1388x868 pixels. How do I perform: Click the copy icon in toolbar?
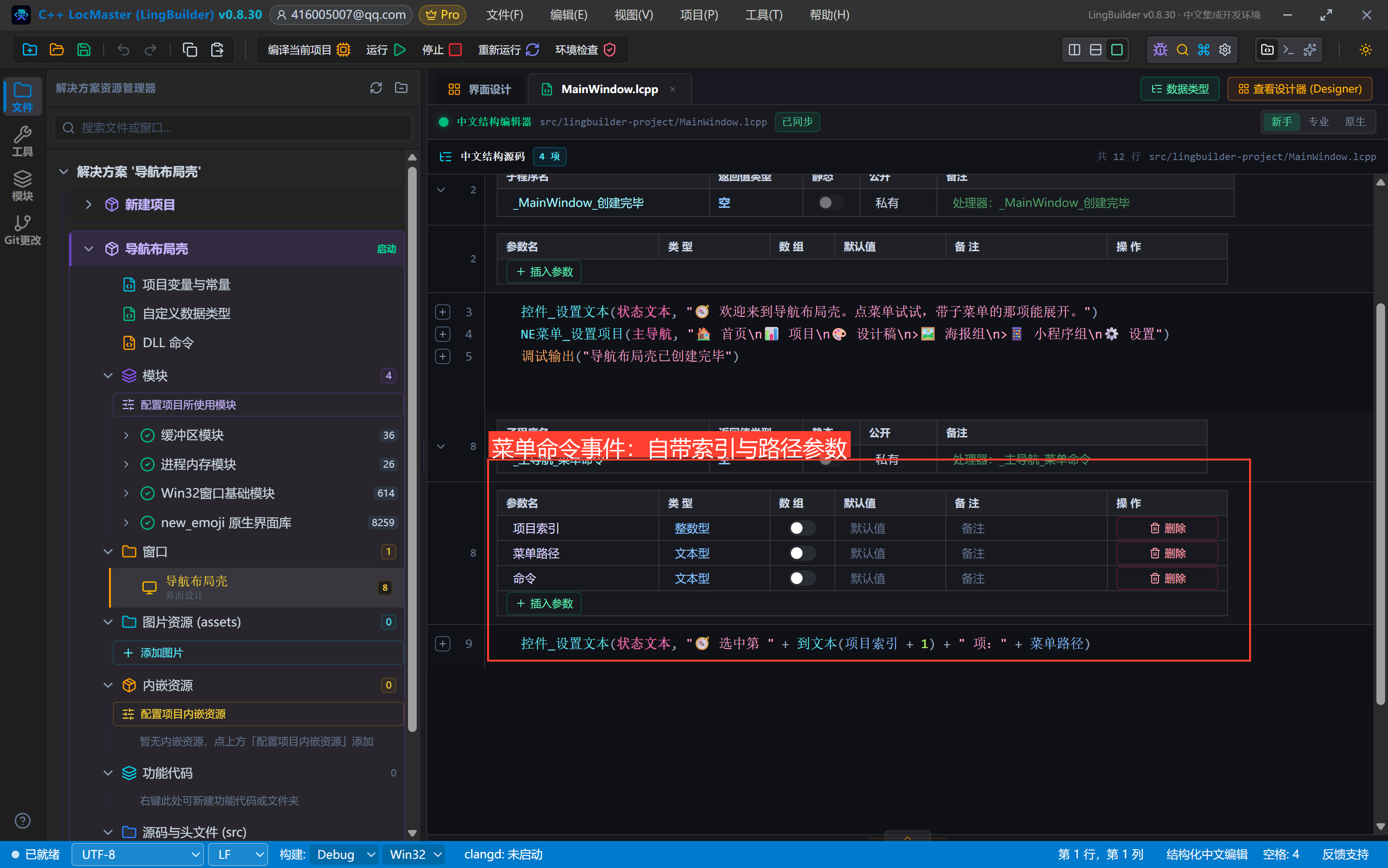coord(190,50)
